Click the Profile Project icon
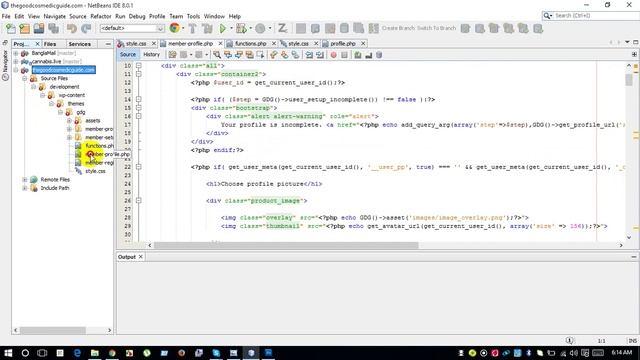Screen dimensions: 640x360 (x=260, y=28)
